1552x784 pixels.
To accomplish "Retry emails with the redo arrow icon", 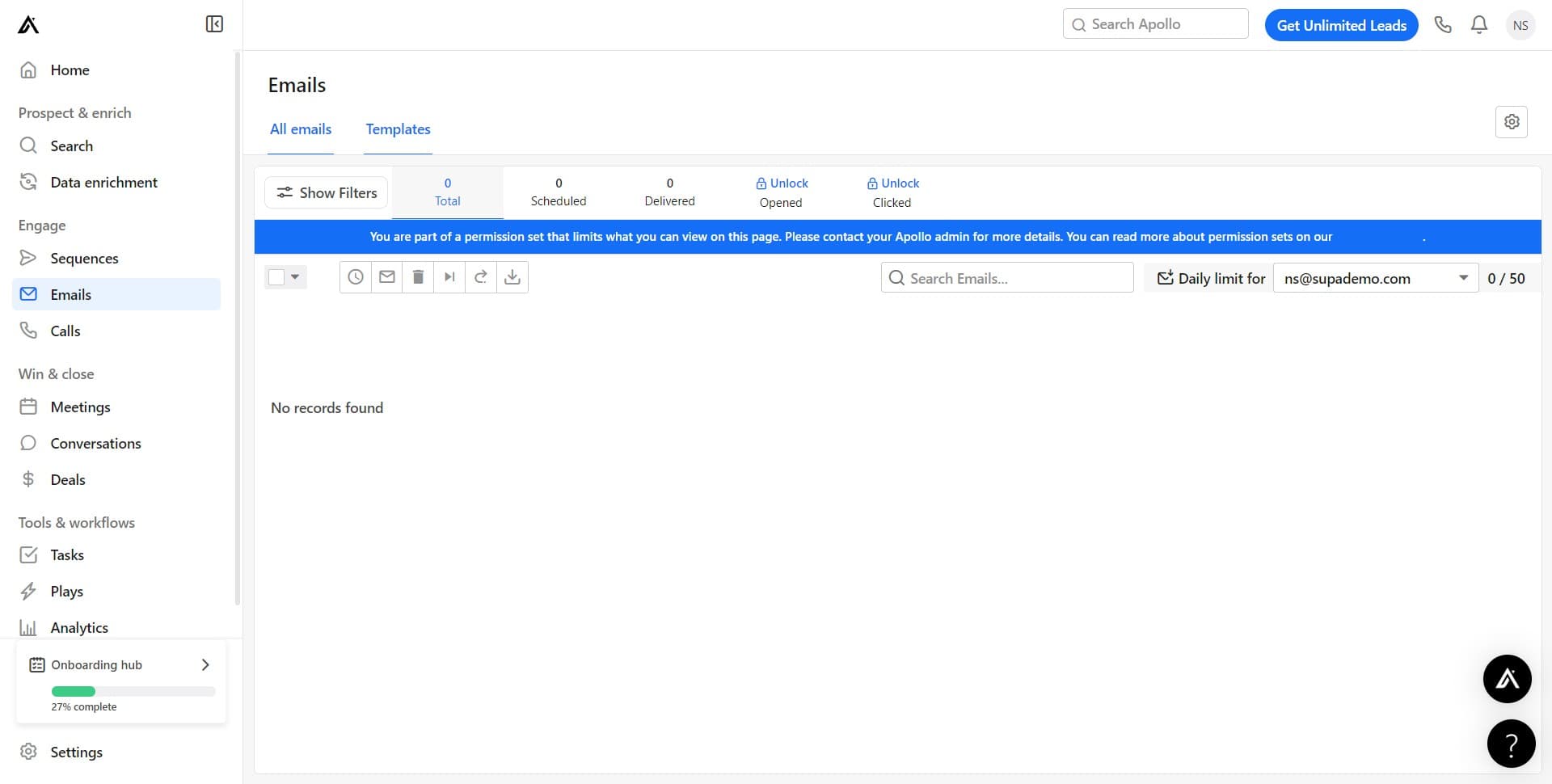I will [481, 276].
